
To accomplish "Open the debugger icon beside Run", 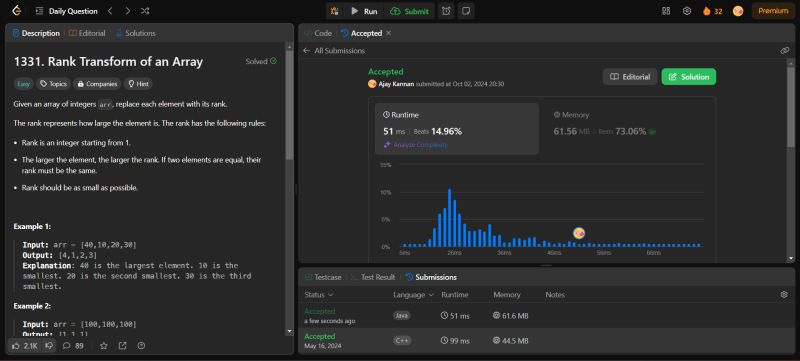I will [335, 11].
